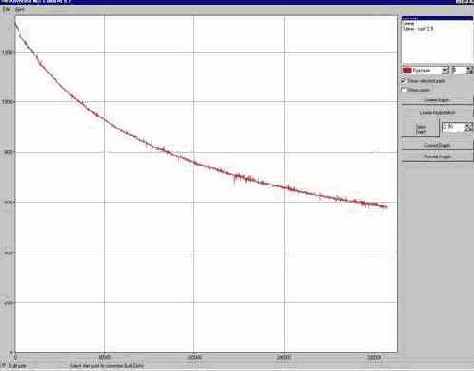This screenshot has height=371, width=474.
Task: Open the File menu
Action: (6, 10)
